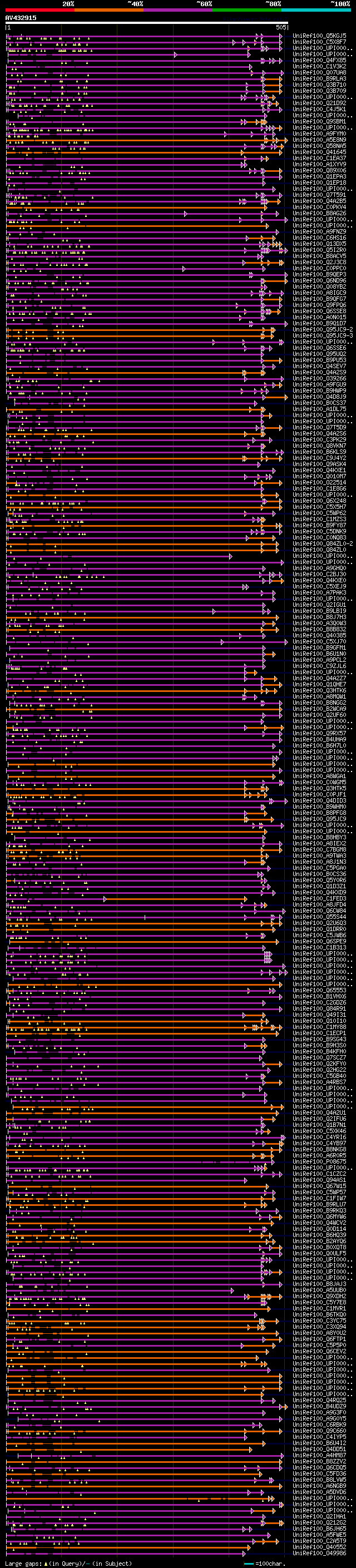Click the green ~80% identity legend bar
356x1568 pixels.
[x=247, y=10]
